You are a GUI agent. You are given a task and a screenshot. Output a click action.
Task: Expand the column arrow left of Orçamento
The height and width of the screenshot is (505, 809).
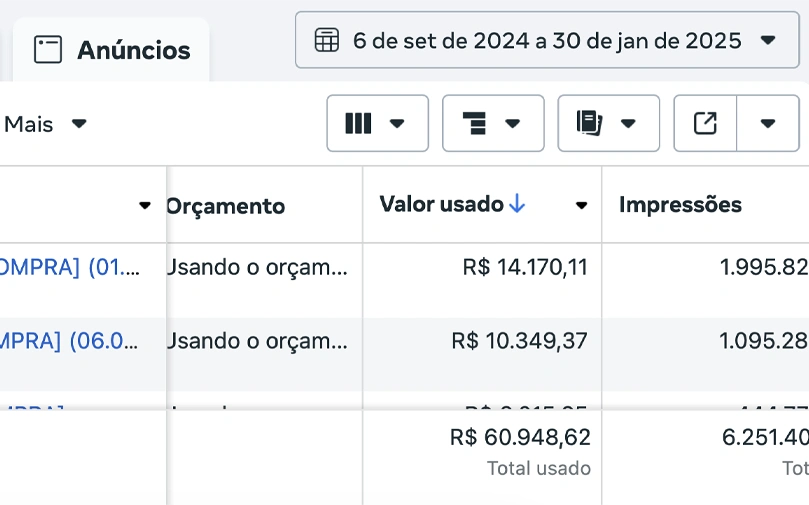145,205
